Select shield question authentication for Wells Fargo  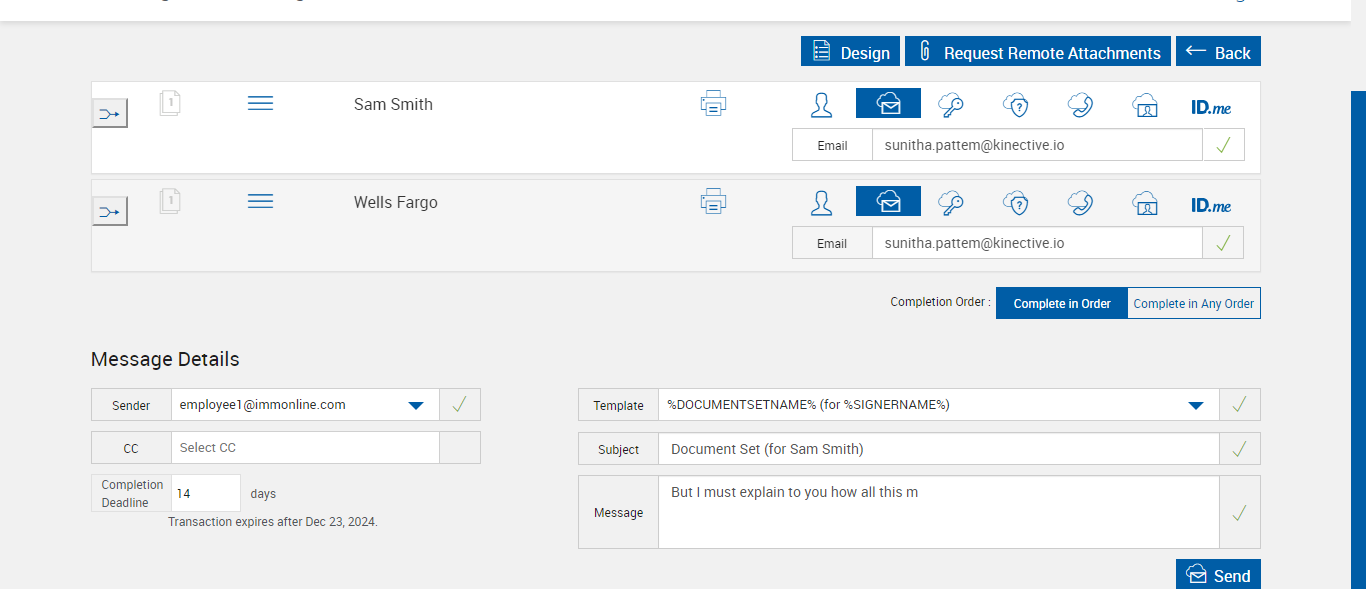(1016, 203)
